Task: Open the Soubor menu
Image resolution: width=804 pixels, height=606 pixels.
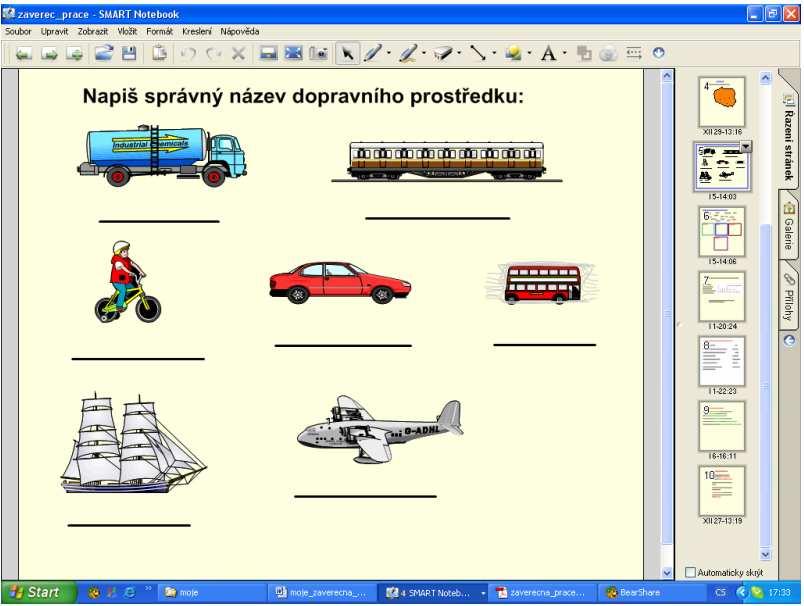Action: point(18,31)
